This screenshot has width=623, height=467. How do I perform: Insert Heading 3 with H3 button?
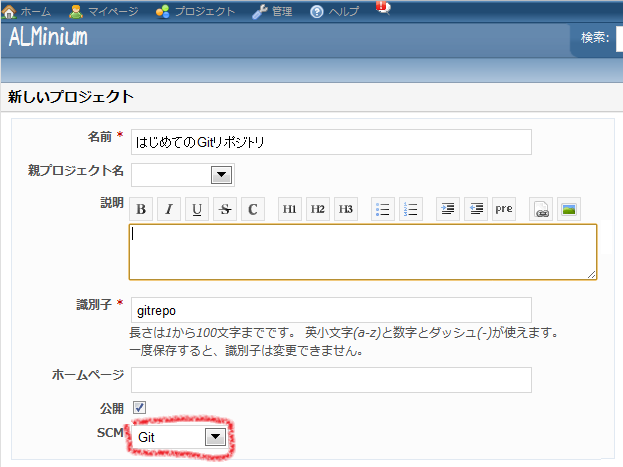click(346, 209)
